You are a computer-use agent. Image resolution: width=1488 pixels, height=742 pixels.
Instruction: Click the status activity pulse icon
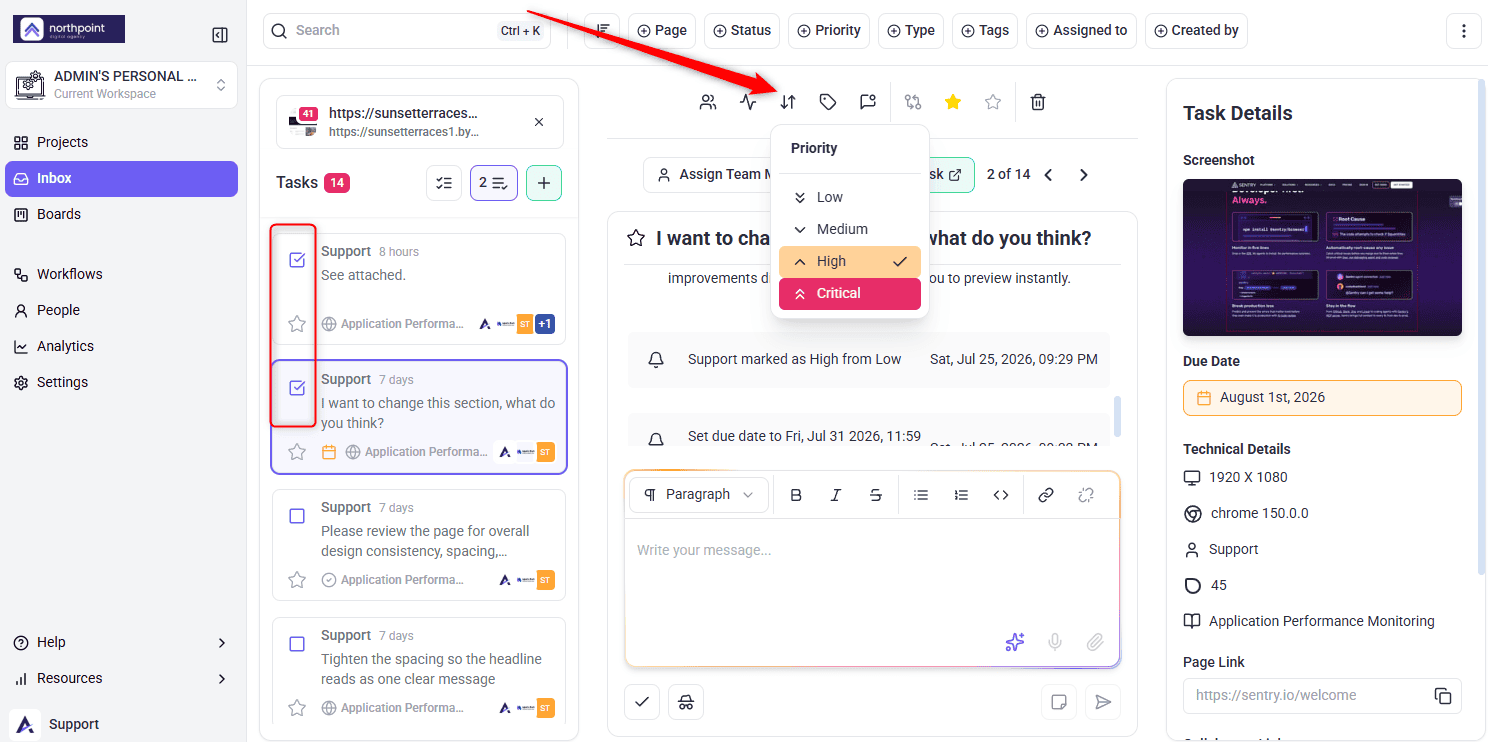pyautogui.click(x=748, y=101)
